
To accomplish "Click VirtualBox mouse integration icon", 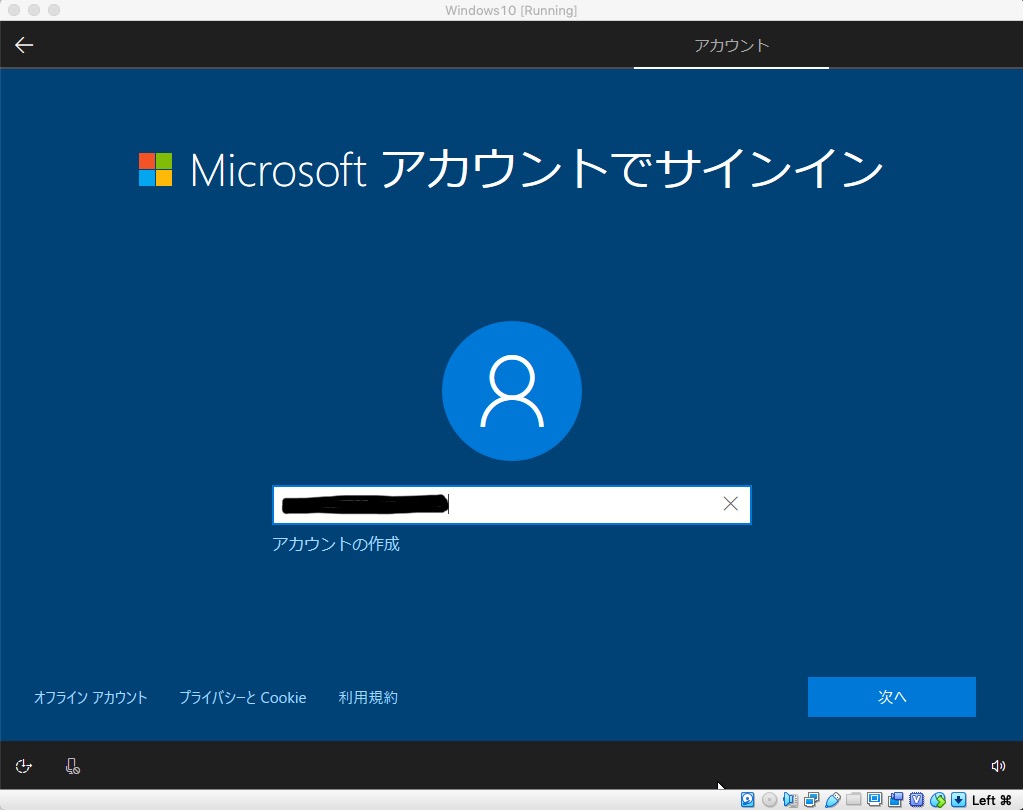I will [x=938, y=800].
